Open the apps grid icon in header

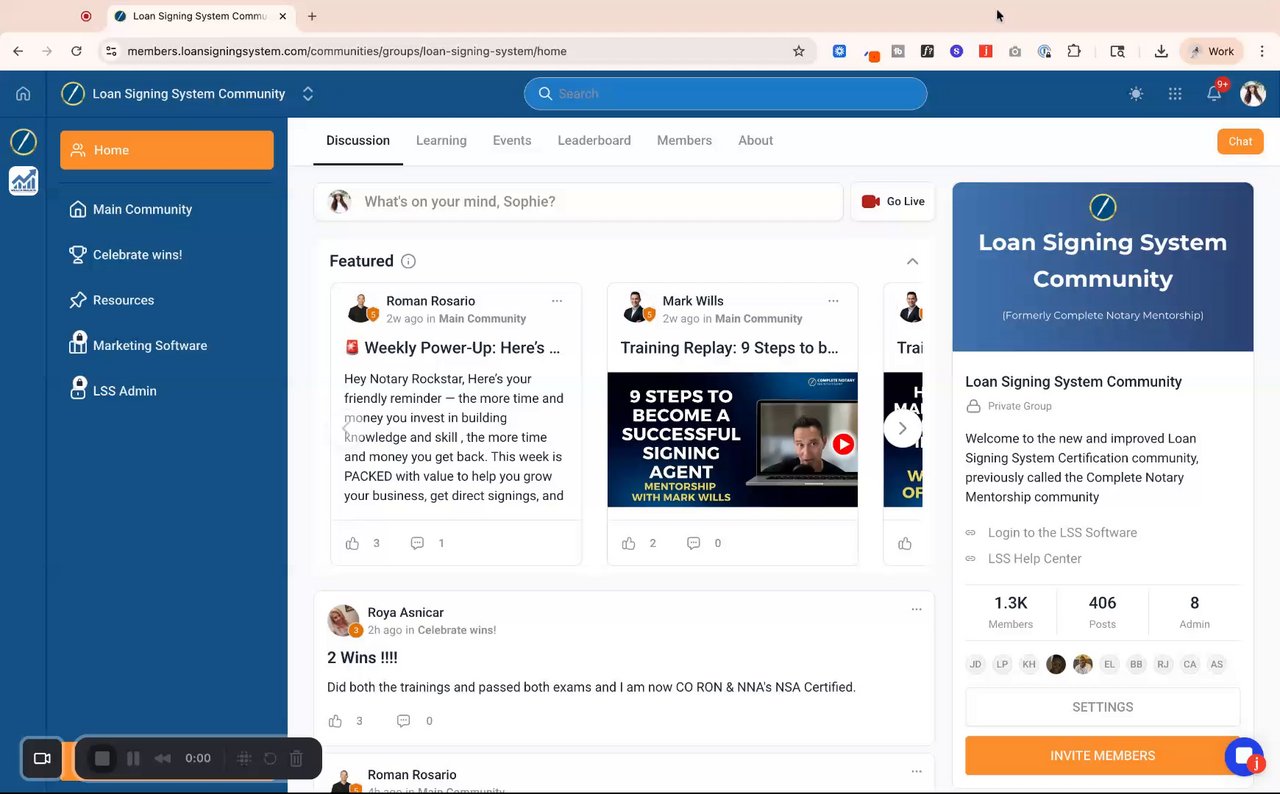coord(1175,94)
